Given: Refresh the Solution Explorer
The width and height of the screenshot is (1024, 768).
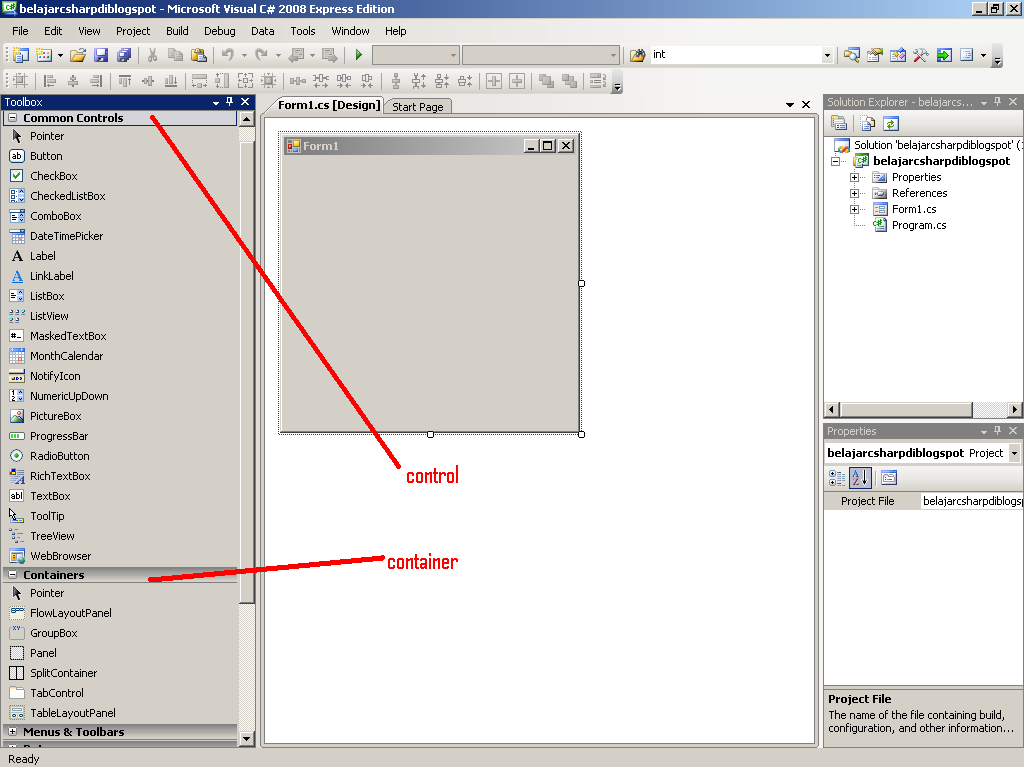Looking at the screenshot, I should pyautogui.click(x=890, y=122).
